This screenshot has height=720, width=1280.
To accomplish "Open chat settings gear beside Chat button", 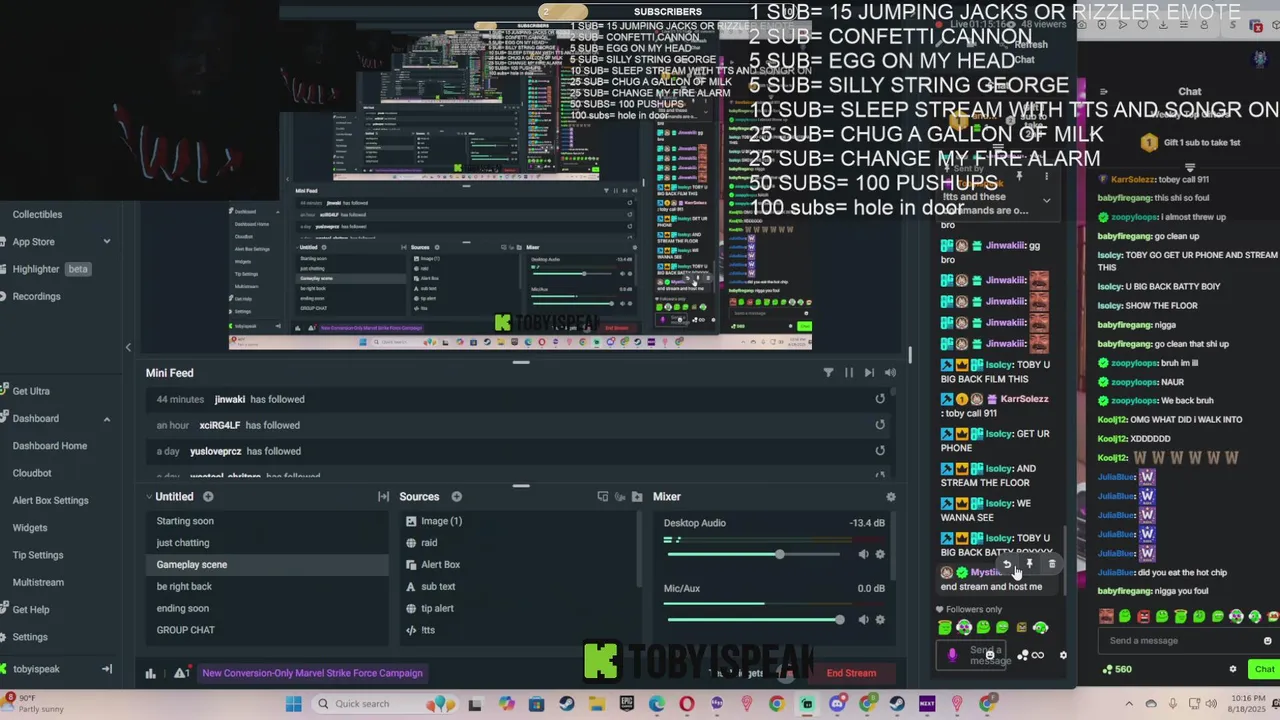I will point(1233,669).
